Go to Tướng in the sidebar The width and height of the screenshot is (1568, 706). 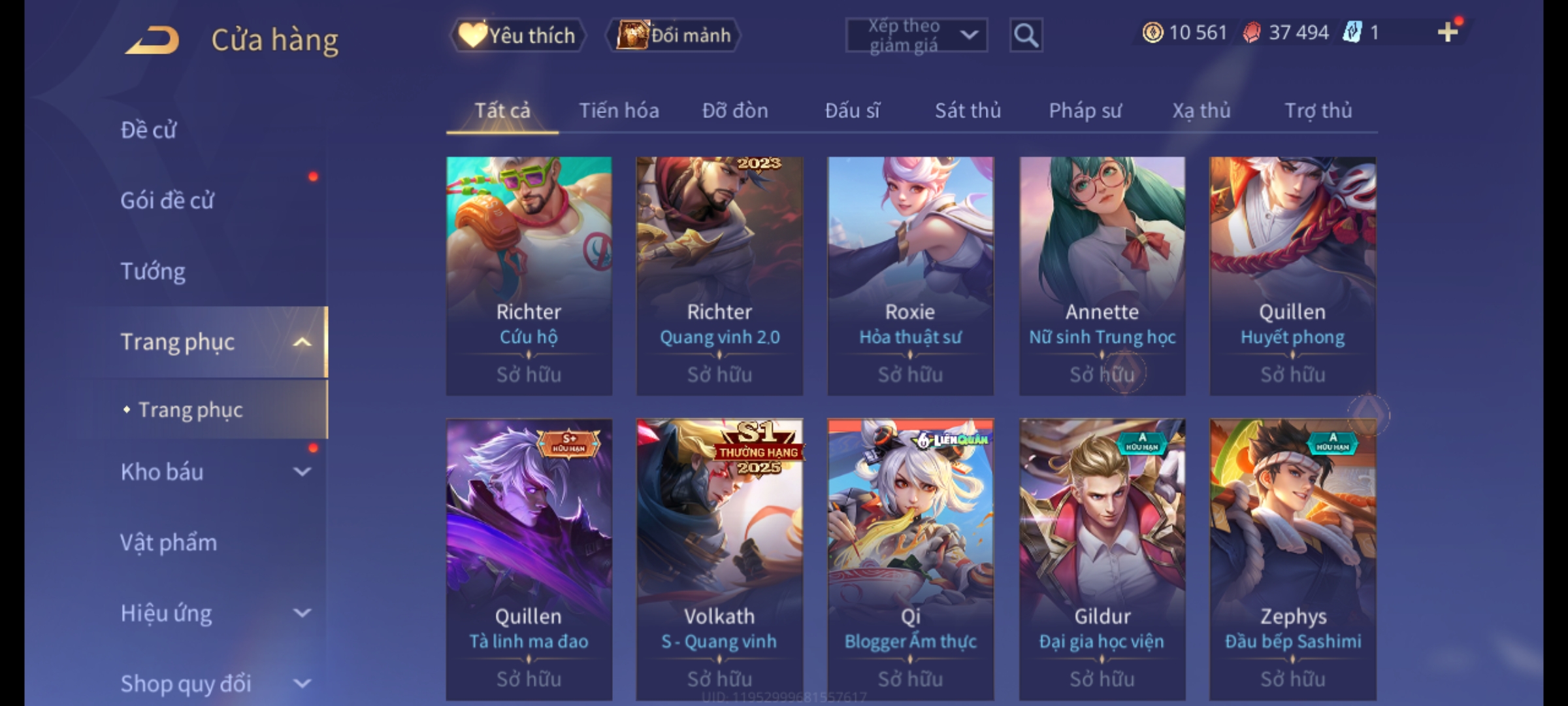(153, 271)
